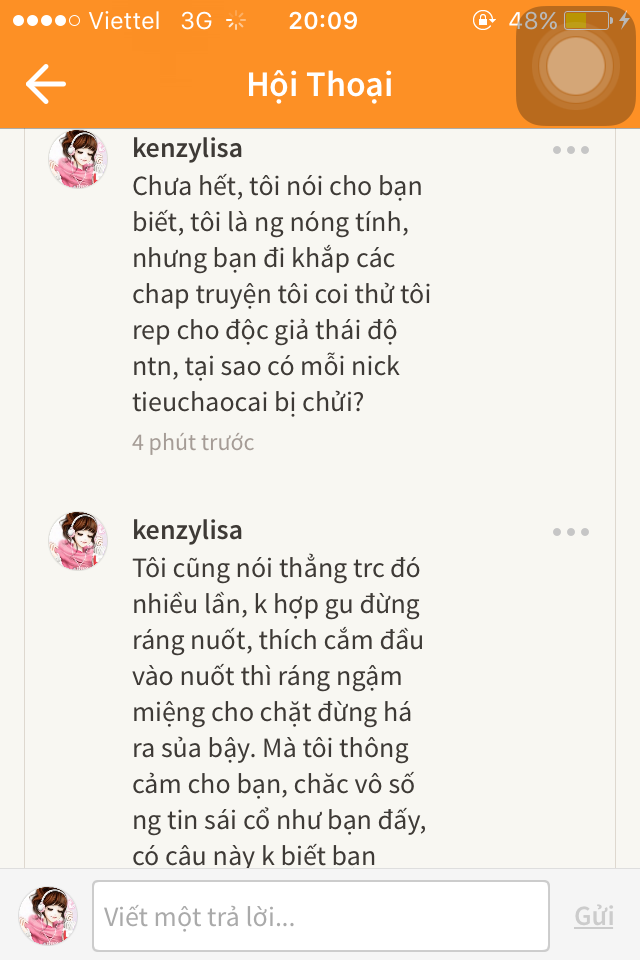This screenshot has width=640, height=960.
Task: Focus the "Viết một trả lời..." reply field
Action: [x=320, y=916]
